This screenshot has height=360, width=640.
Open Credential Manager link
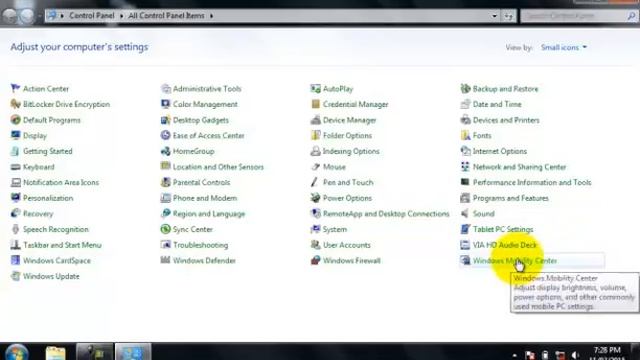356,104
